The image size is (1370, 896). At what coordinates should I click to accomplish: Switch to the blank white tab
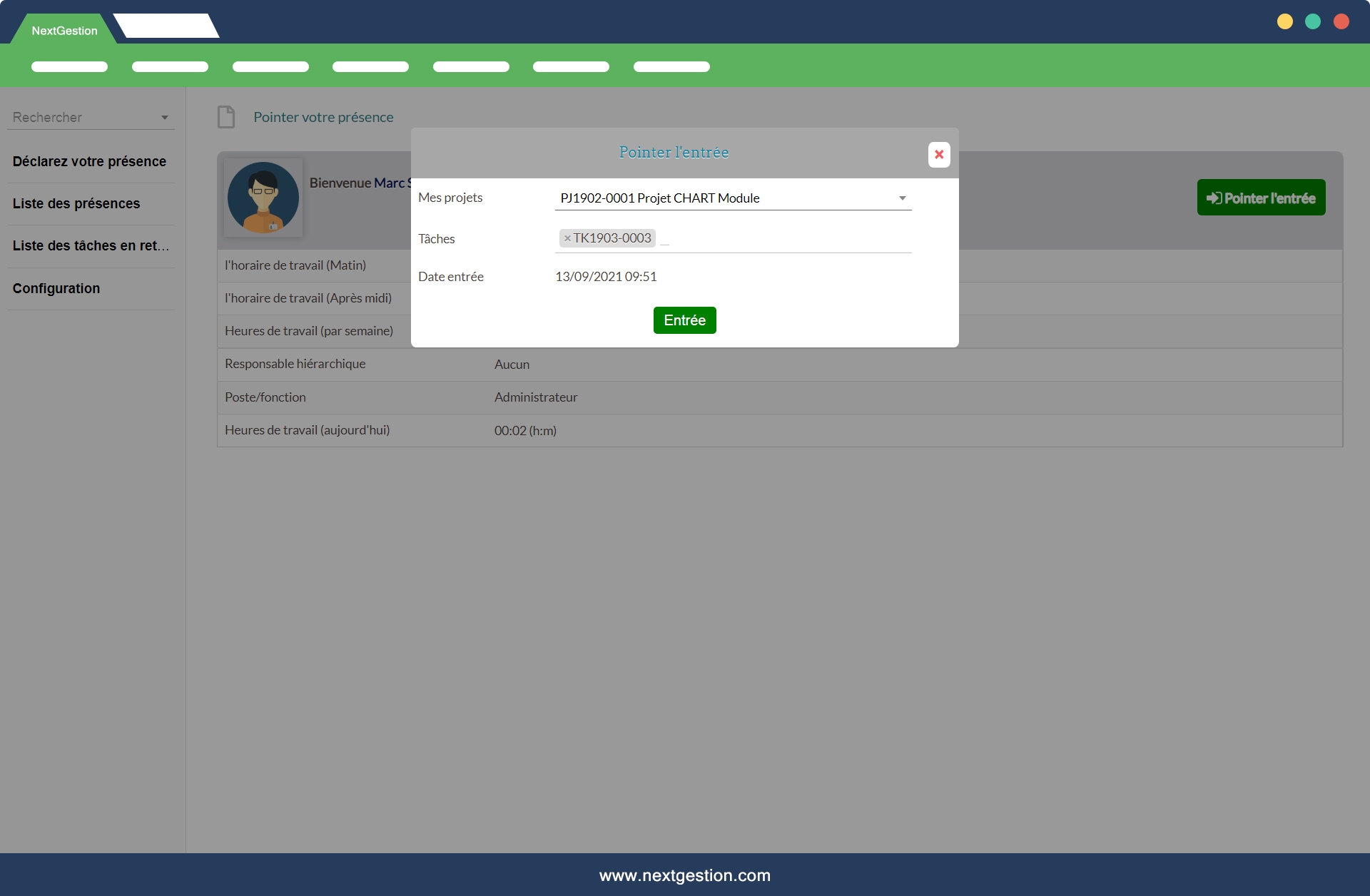tap(166, 26)
